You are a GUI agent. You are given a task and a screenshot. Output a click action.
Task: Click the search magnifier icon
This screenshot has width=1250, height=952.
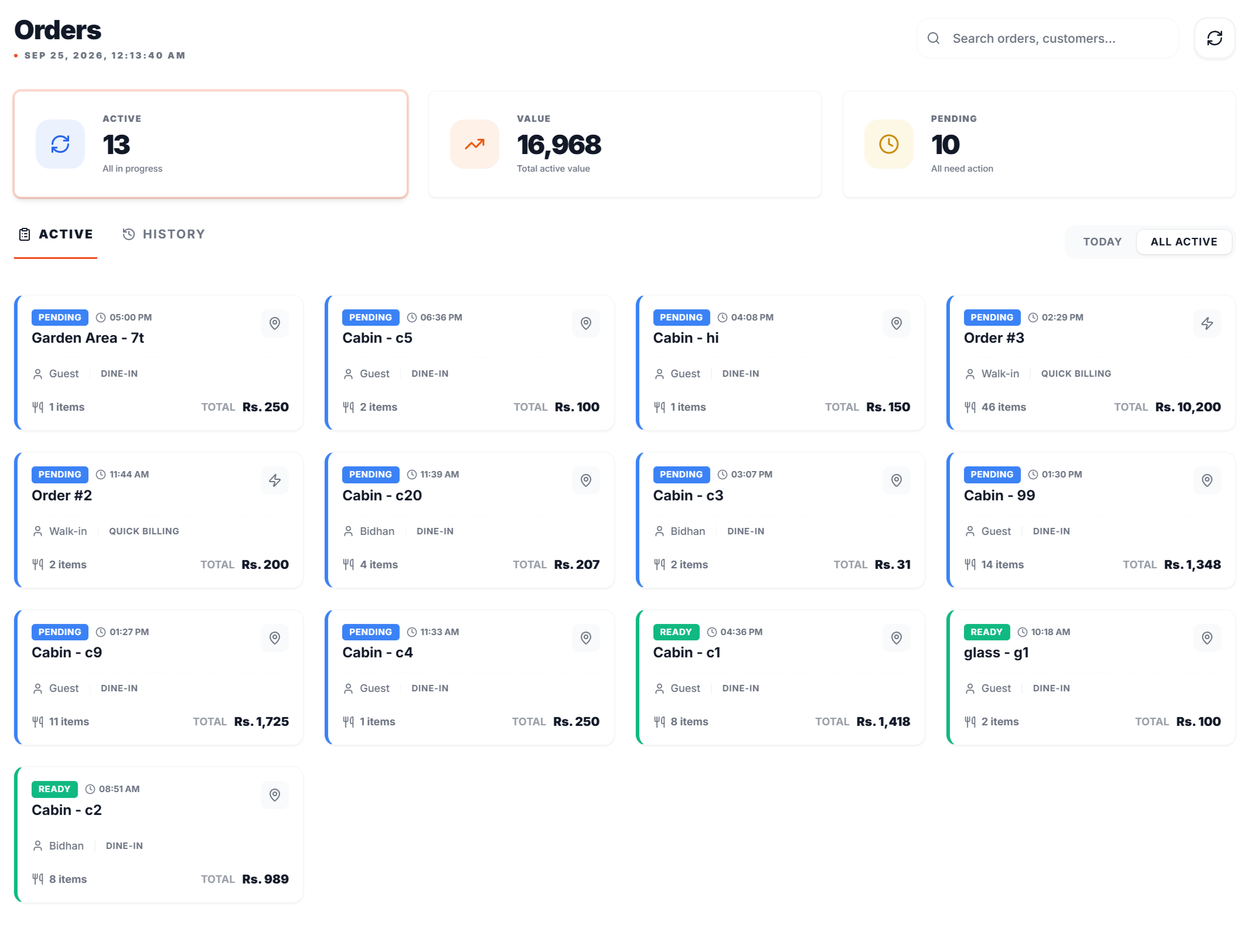coord(934,39)
